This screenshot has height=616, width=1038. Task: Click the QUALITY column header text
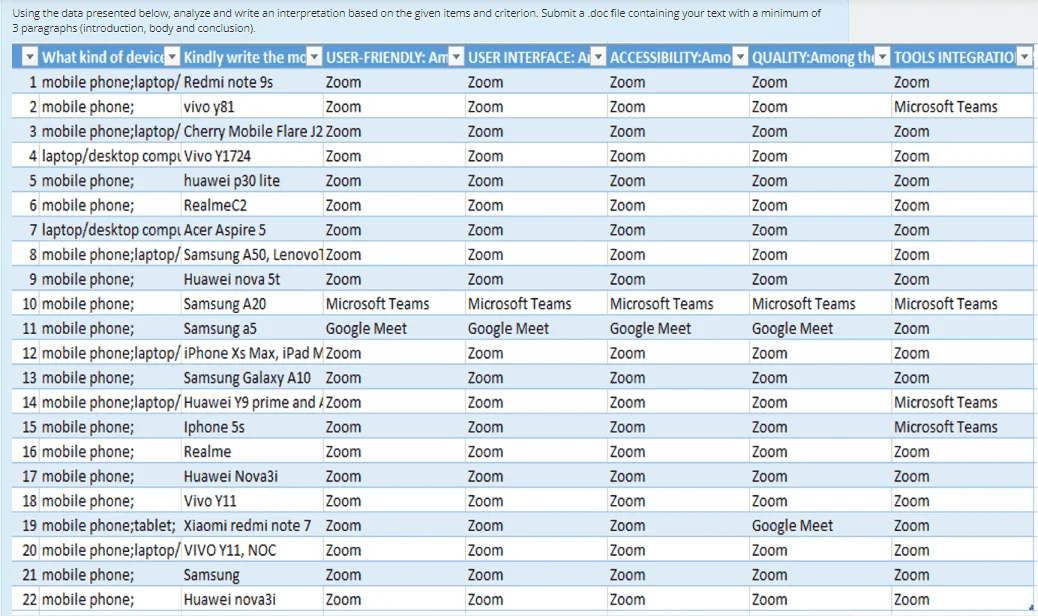pos(813,58)
